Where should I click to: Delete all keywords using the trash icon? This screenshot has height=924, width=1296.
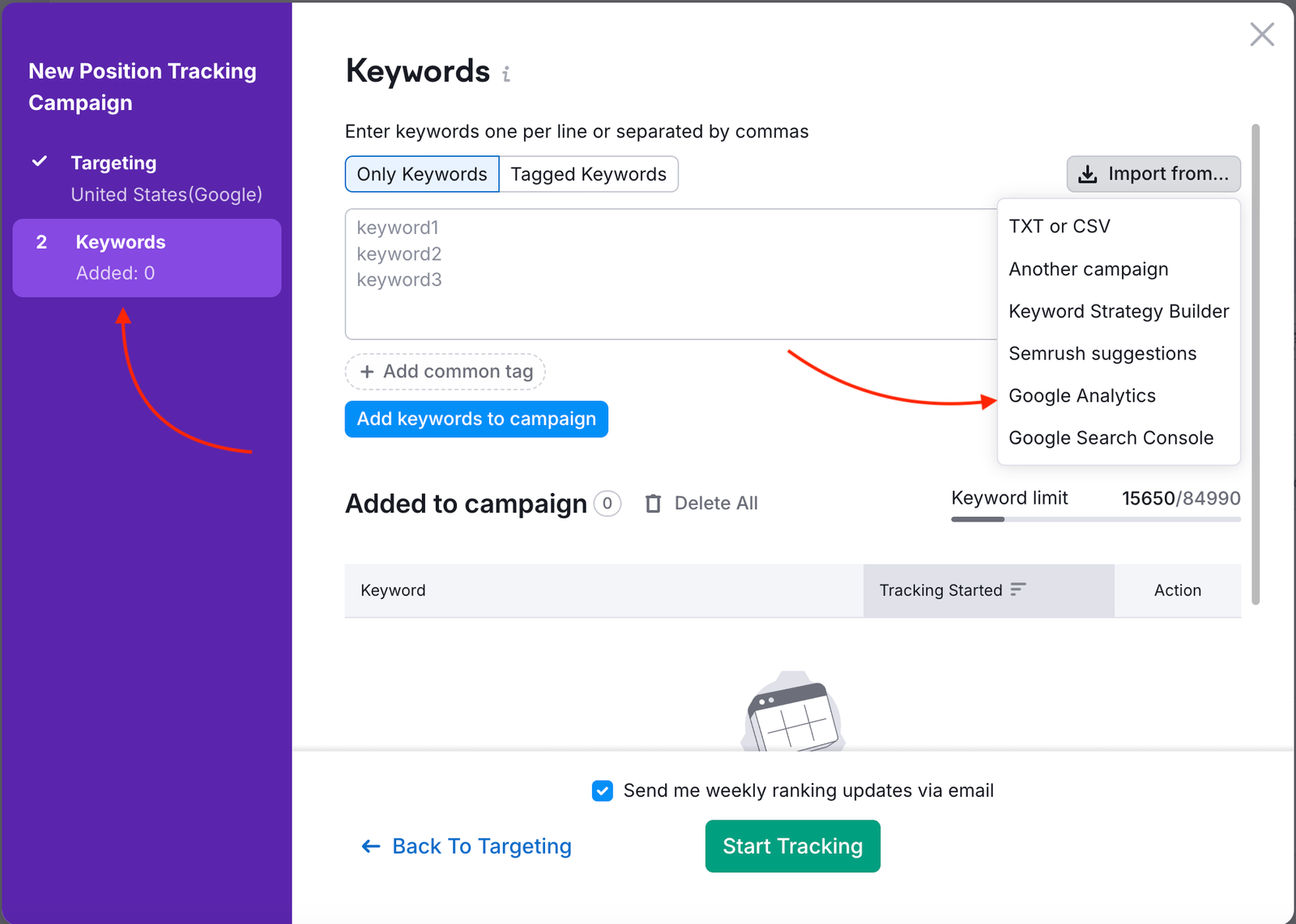[x=654, y=503]
